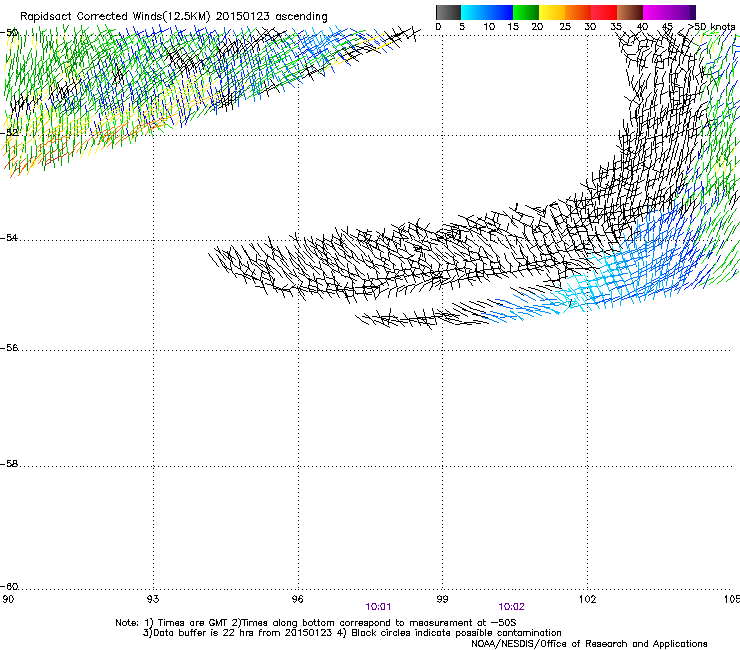Click the -56 latitude axis label
The image size is (740, 650).
pyautogui.click(x=9, y=347)
